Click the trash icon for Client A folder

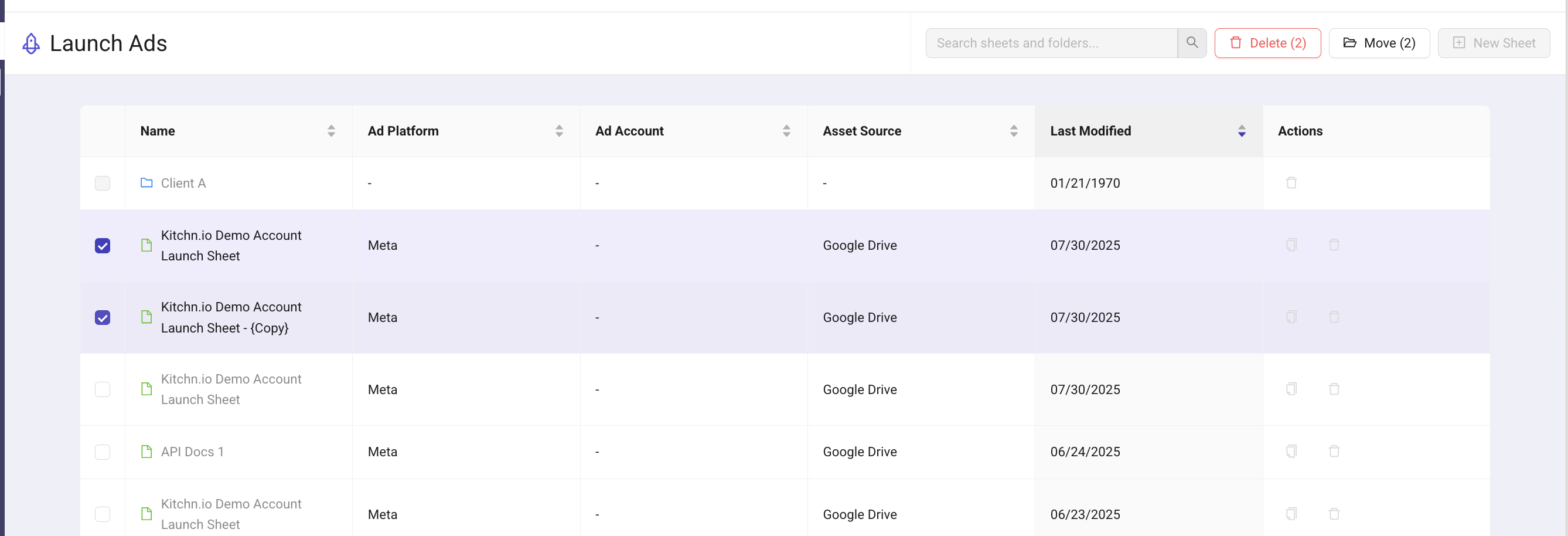click(1290, 183)
